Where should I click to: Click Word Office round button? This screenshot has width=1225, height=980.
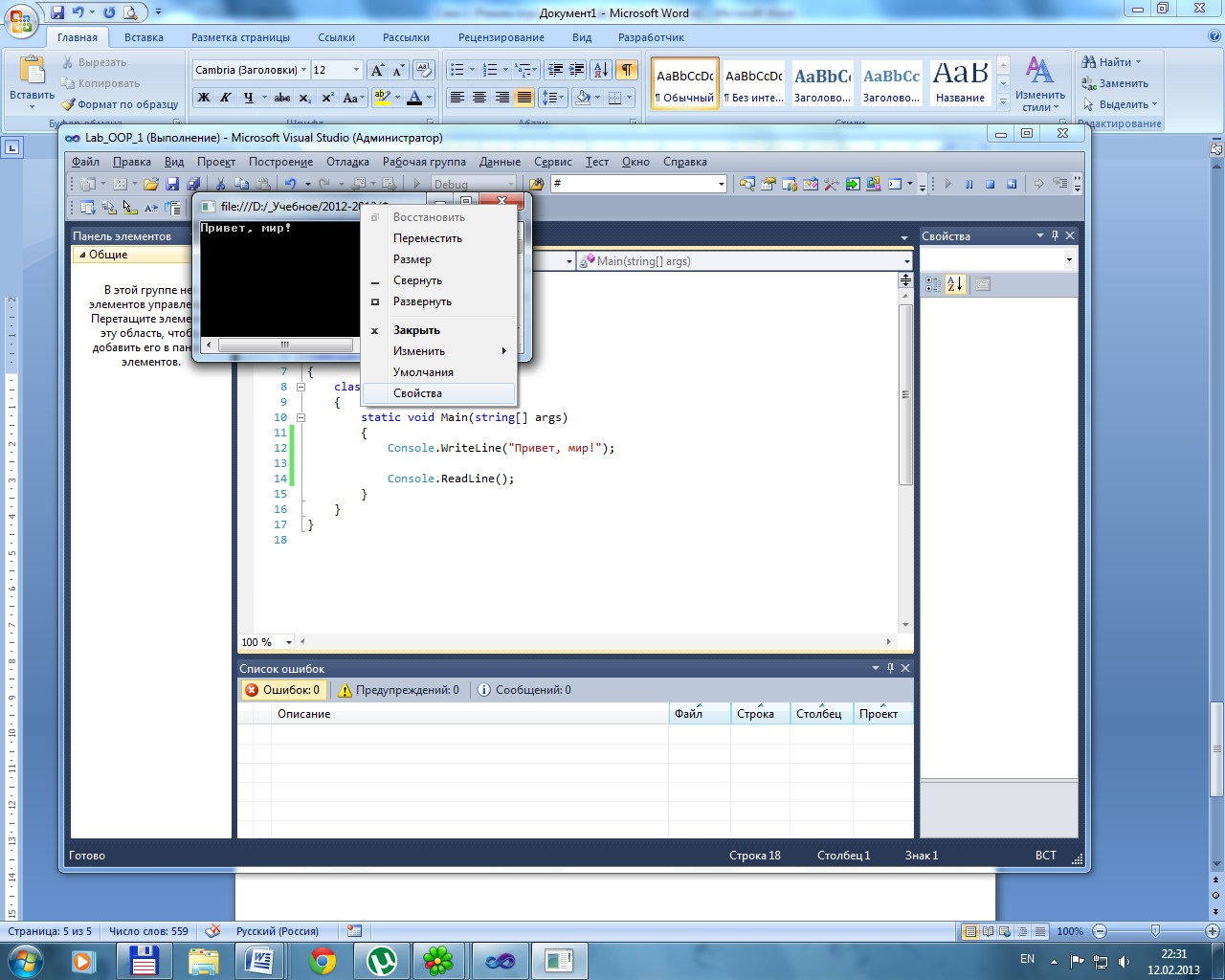coord(21,20)
